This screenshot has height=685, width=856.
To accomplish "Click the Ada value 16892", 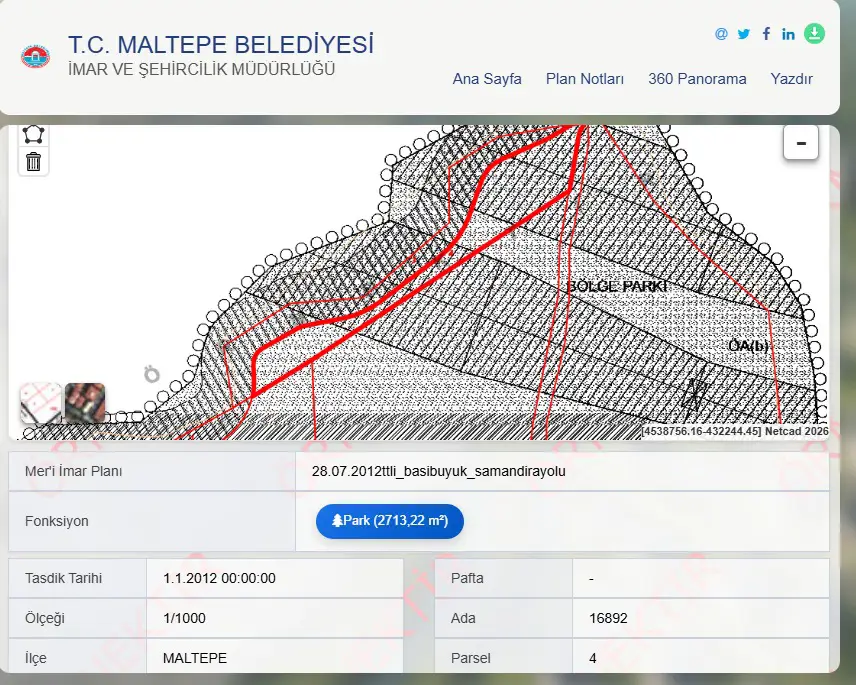I will point(608,618).
